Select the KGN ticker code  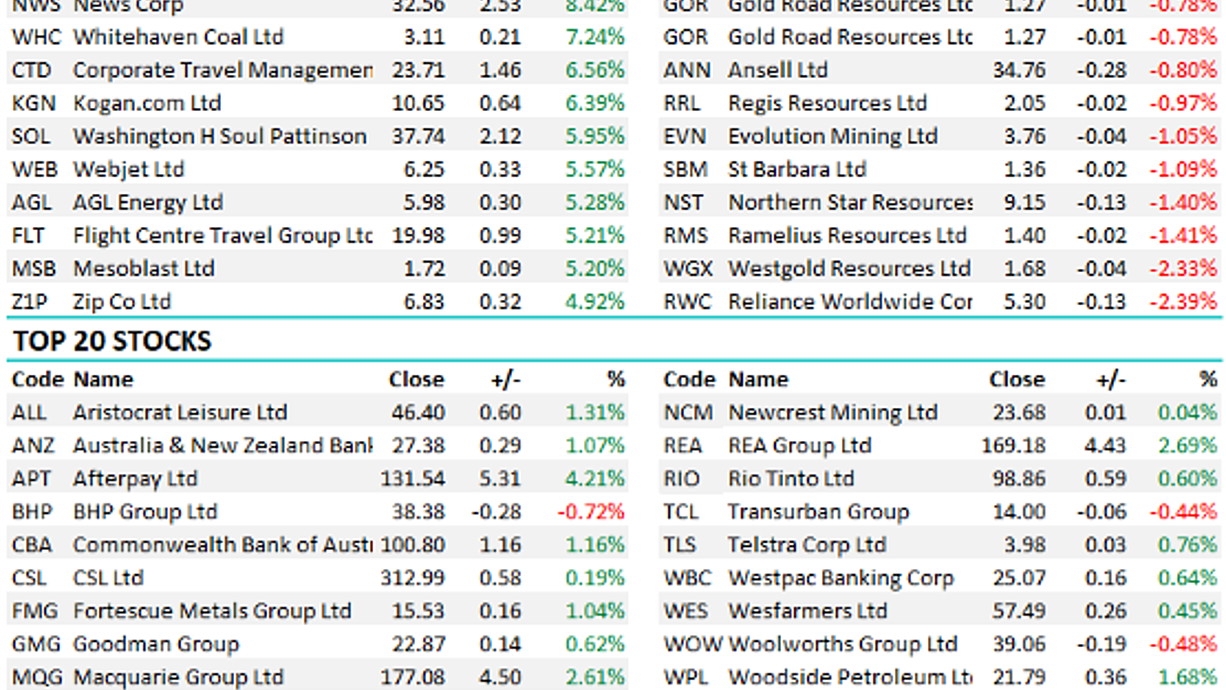pyautogui.click(x=33, y=103)
